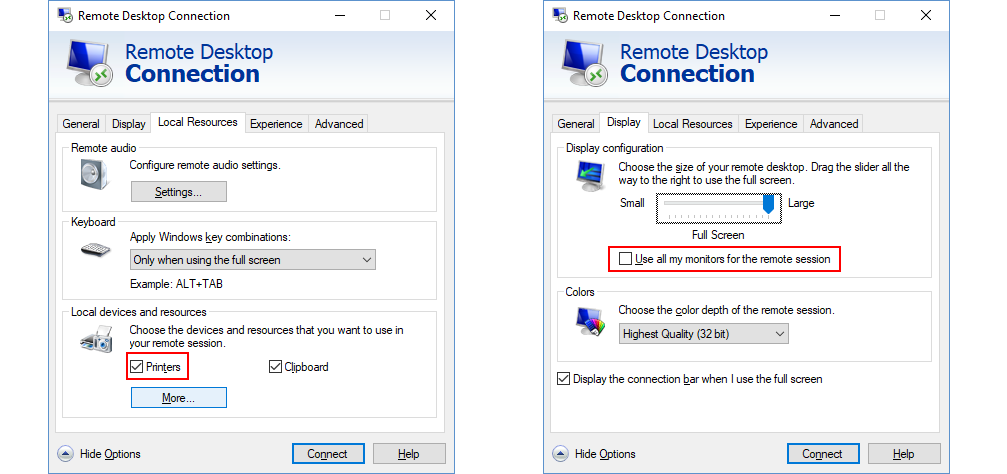Uncheck Display the connection bar checkbox
Viewport: 1007px width, 474px height.
click(563, 378)
